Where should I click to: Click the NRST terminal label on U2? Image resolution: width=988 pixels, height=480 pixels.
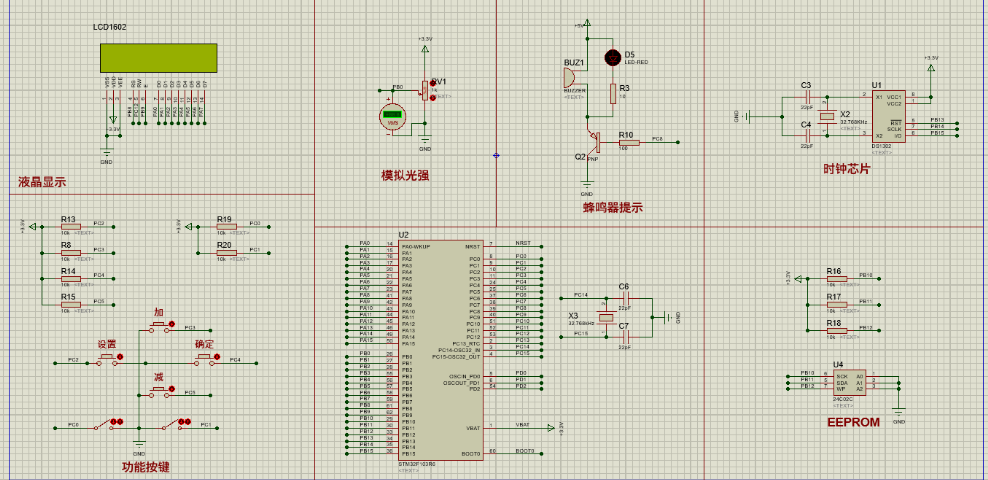pos(521,243)
